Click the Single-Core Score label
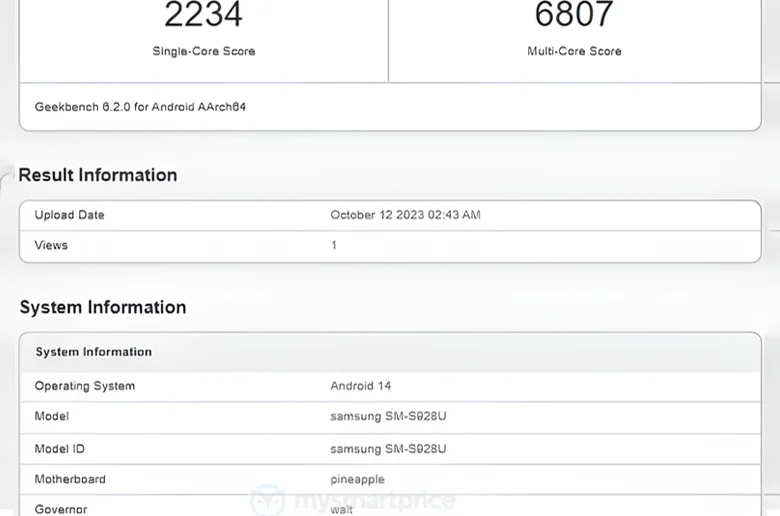Viewport: 780px width, 516px height. 204,51
